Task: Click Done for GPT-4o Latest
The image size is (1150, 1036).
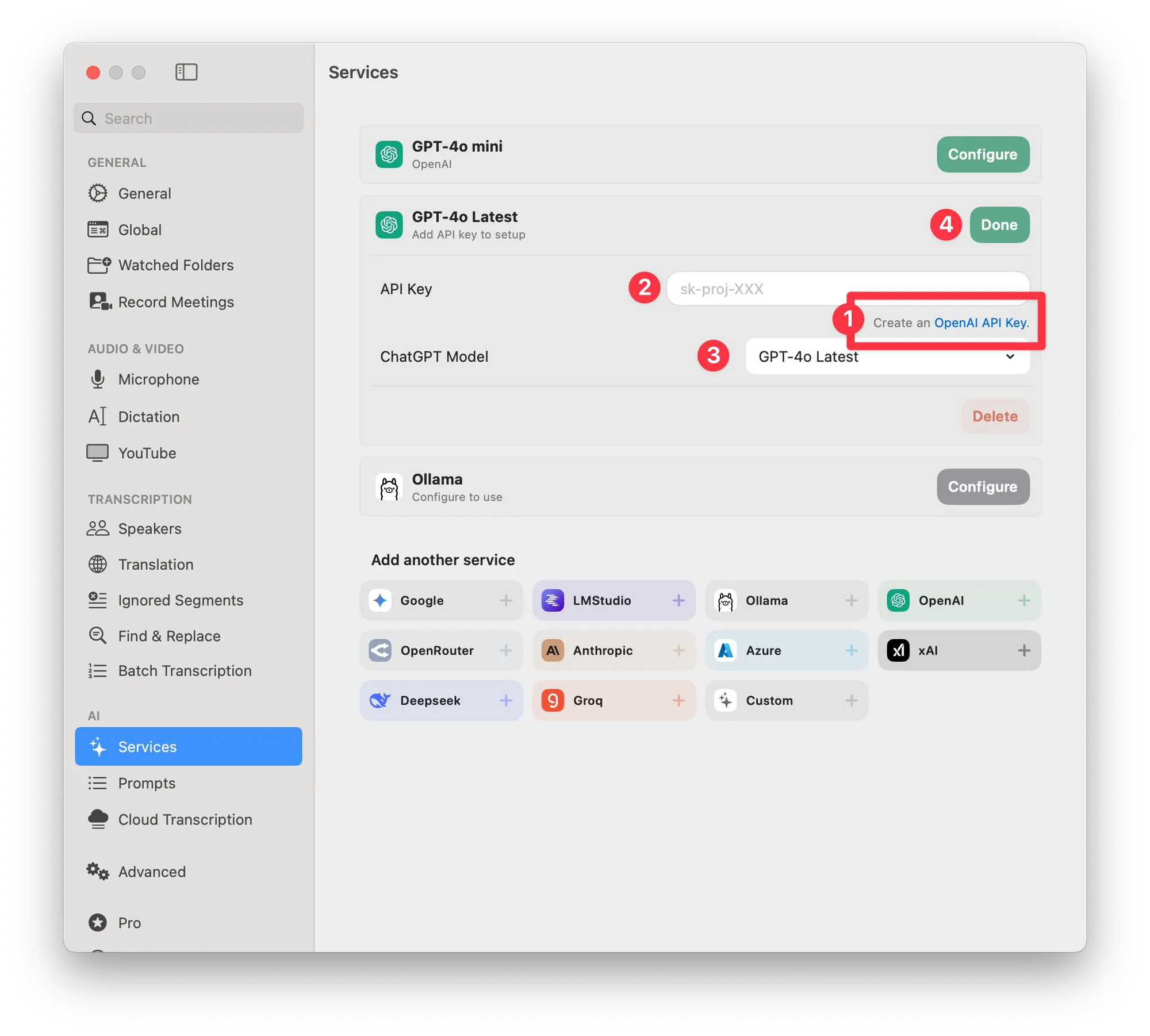Action: 999,225
